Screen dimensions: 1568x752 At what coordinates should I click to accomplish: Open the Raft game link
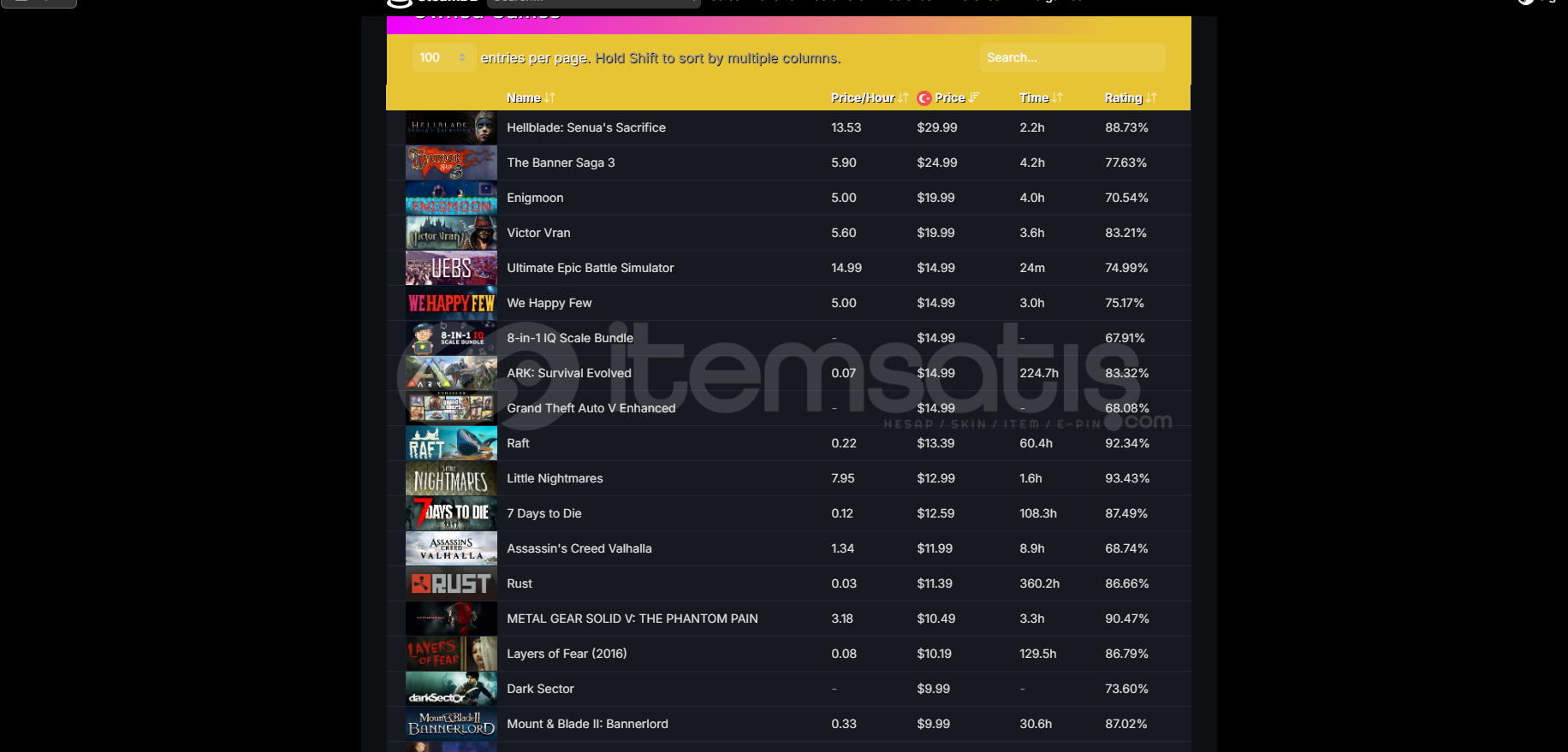point(518,443)
